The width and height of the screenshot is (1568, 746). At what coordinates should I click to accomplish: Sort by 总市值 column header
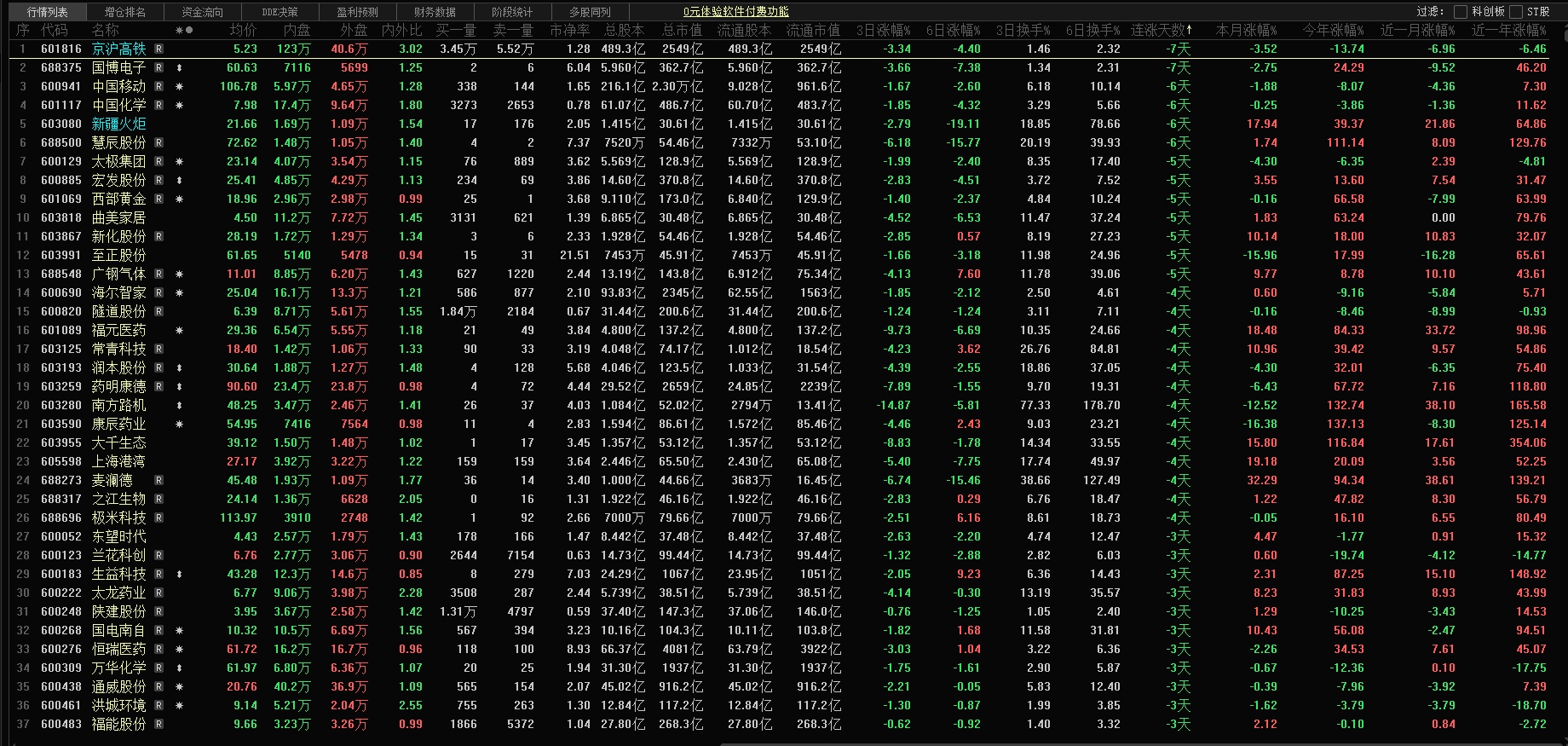coord(682,30)
